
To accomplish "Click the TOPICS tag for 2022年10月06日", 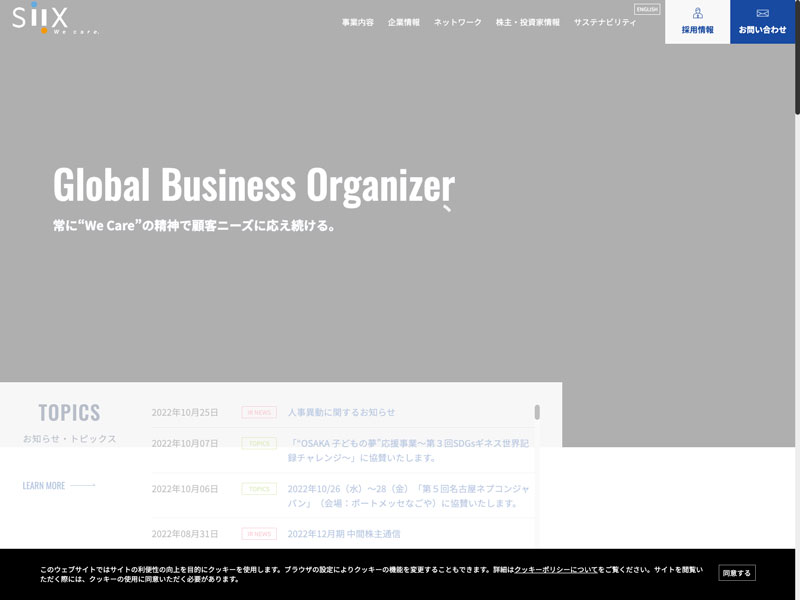I will [259, 489].
